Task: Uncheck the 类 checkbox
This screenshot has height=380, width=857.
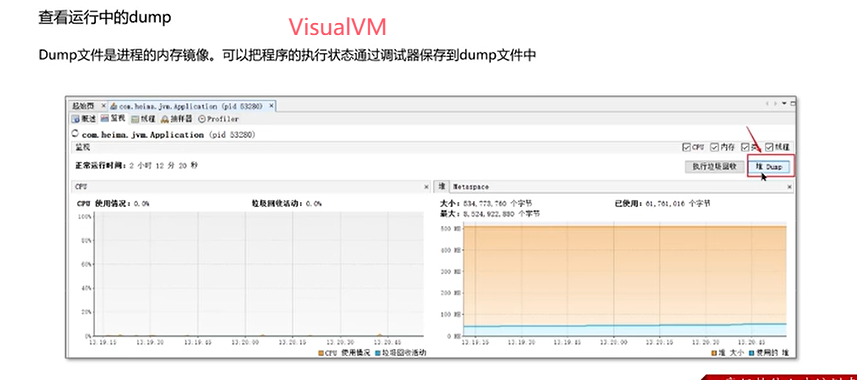Action: click(744, 147)
